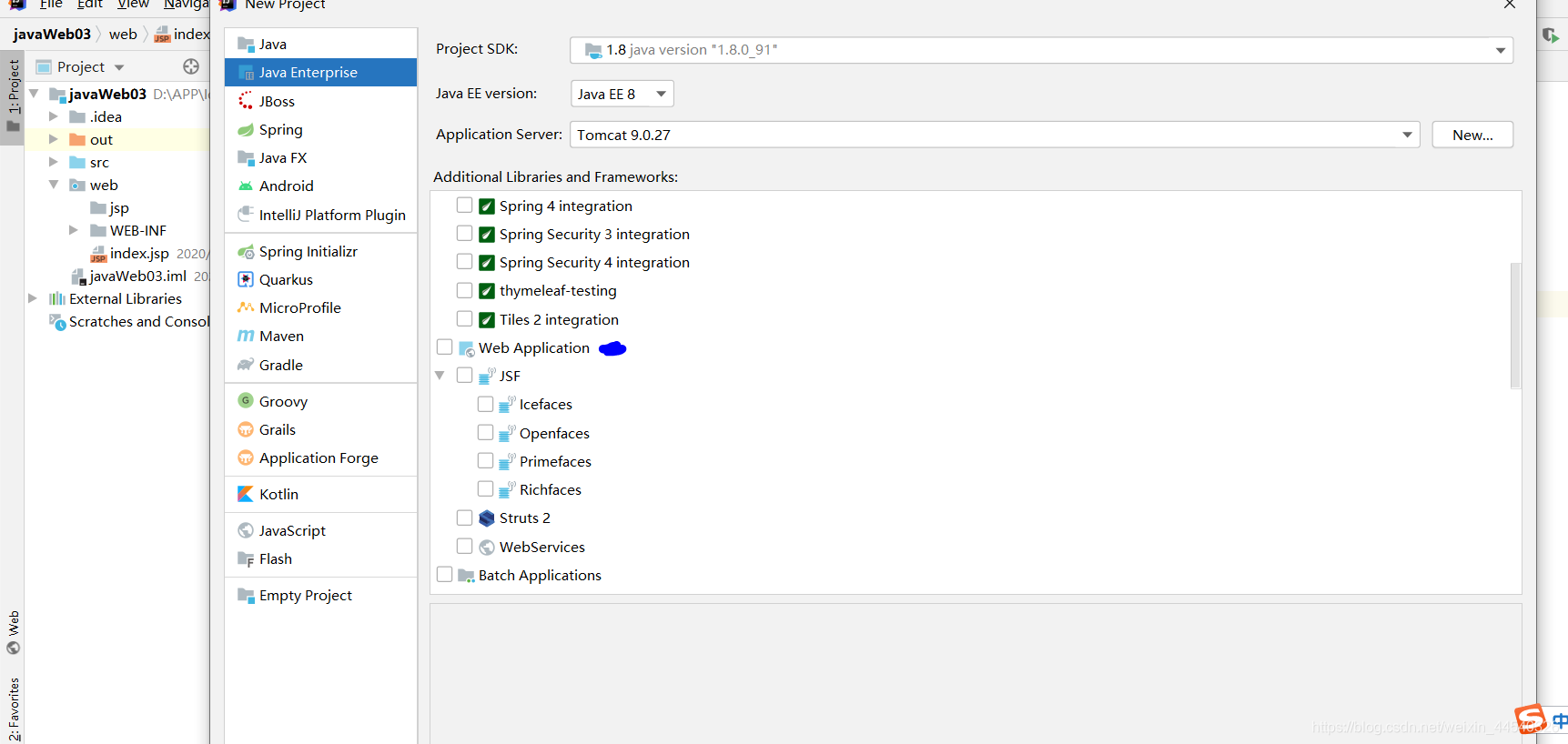Expand External Libraries node

pos(33,298)
